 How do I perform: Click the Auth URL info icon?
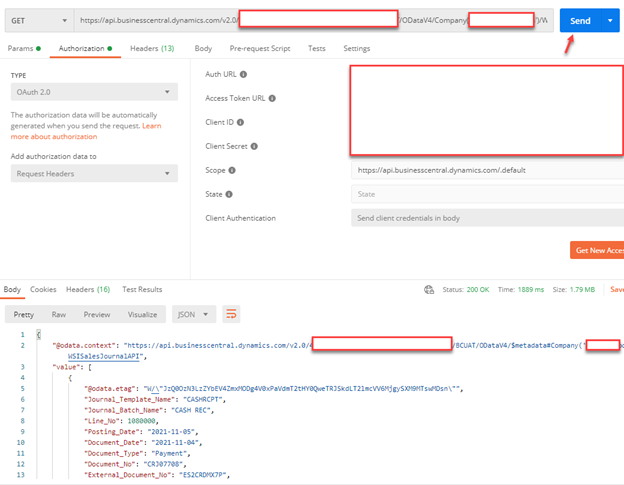tap(244, 74)
